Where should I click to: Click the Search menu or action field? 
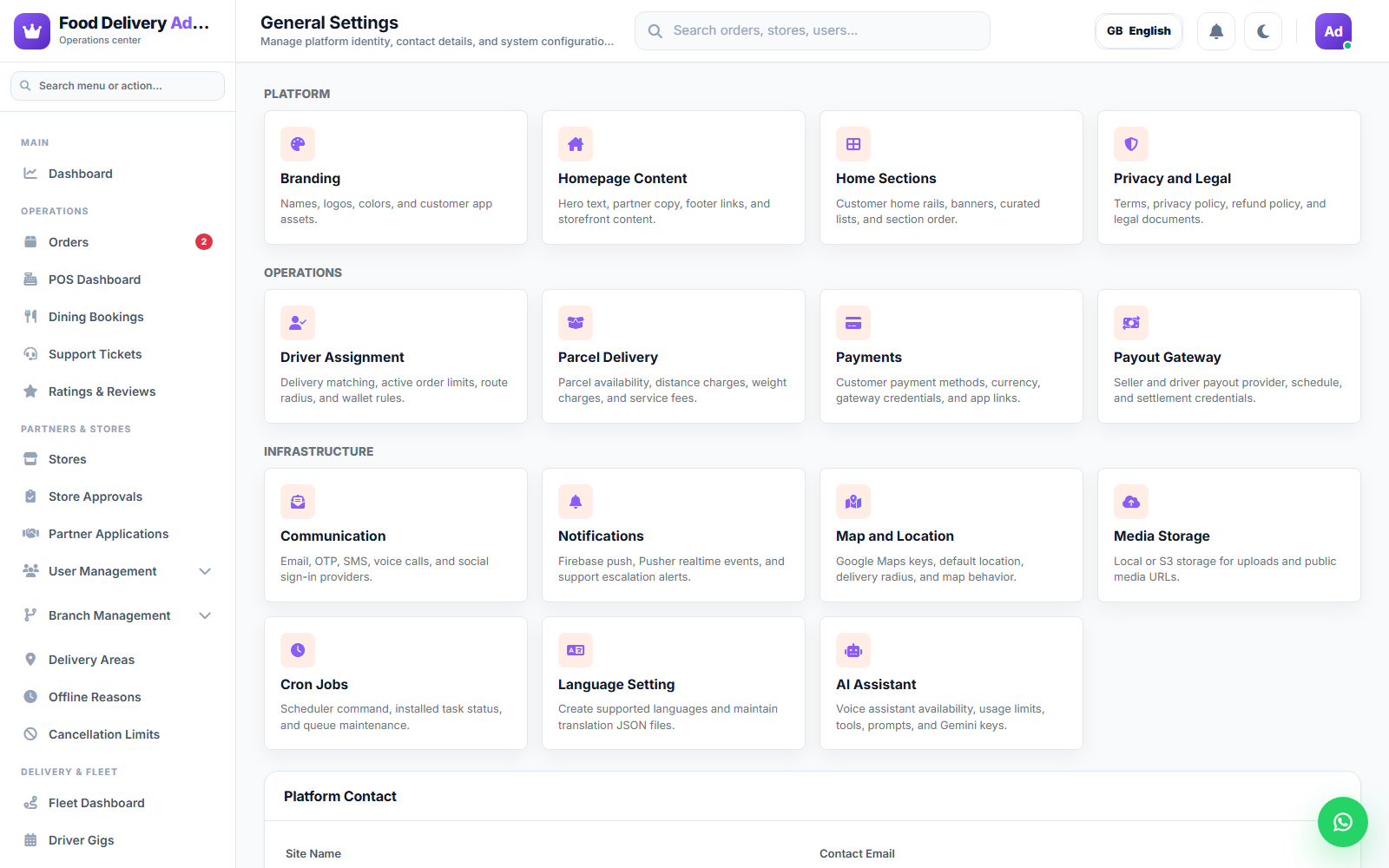pos(117,86)
